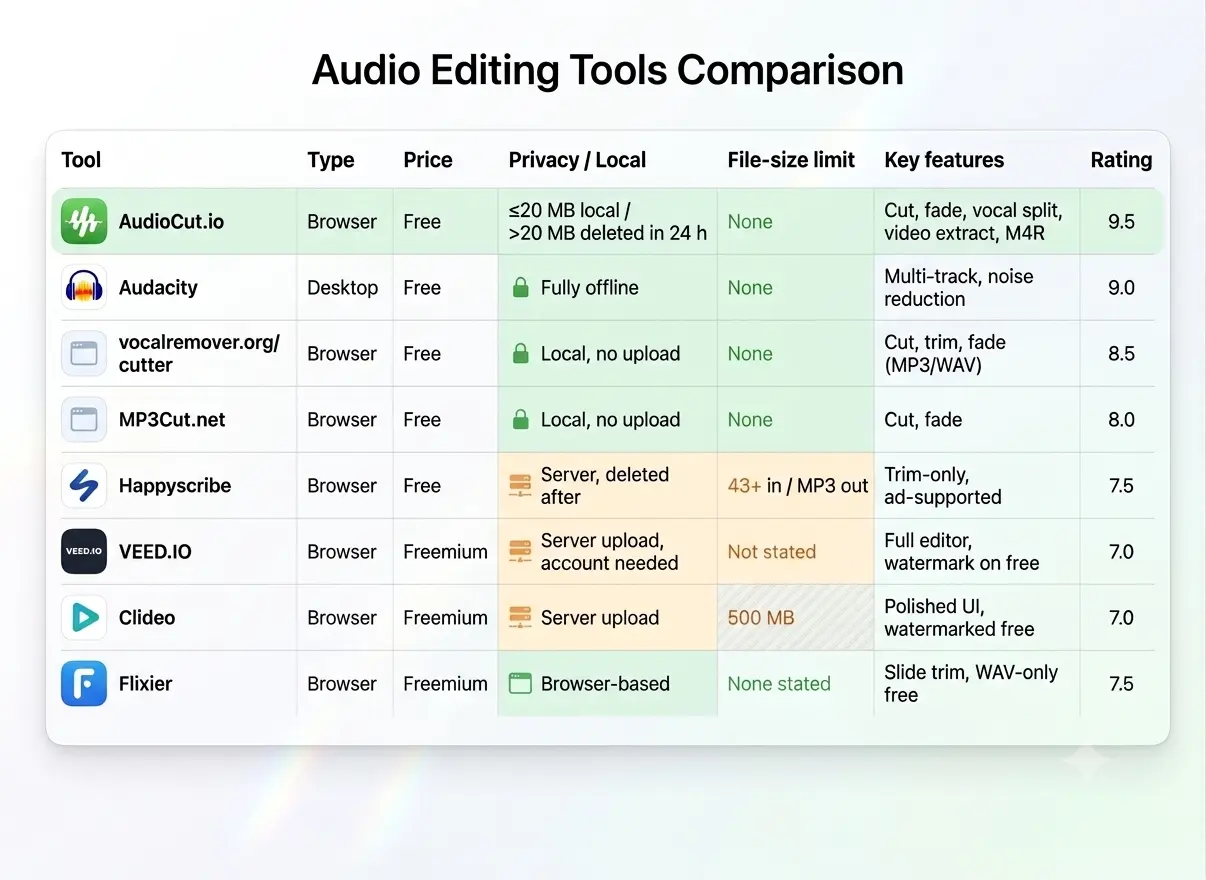Click the Clideo play-triangle logo
Screen dimensions: 1206x880
(84, 618)
